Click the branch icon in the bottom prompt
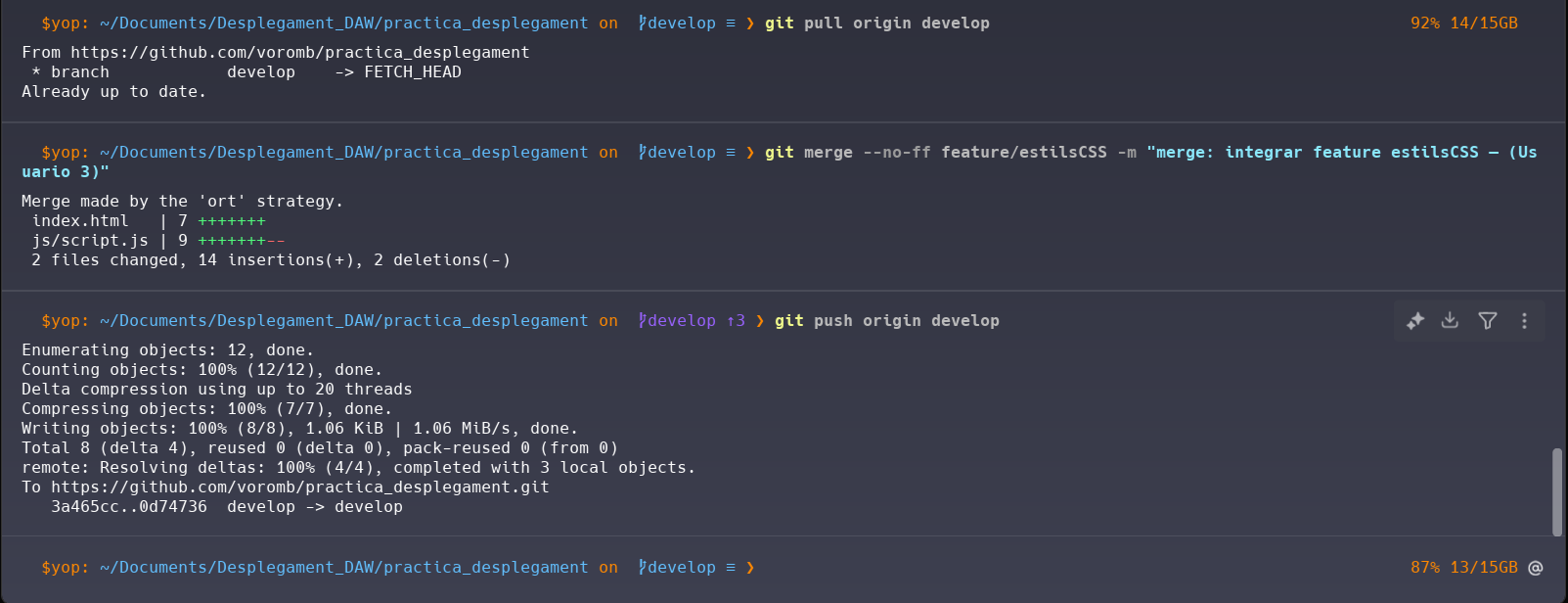This screenshot has height=603, width=1568. pos(643,568)
